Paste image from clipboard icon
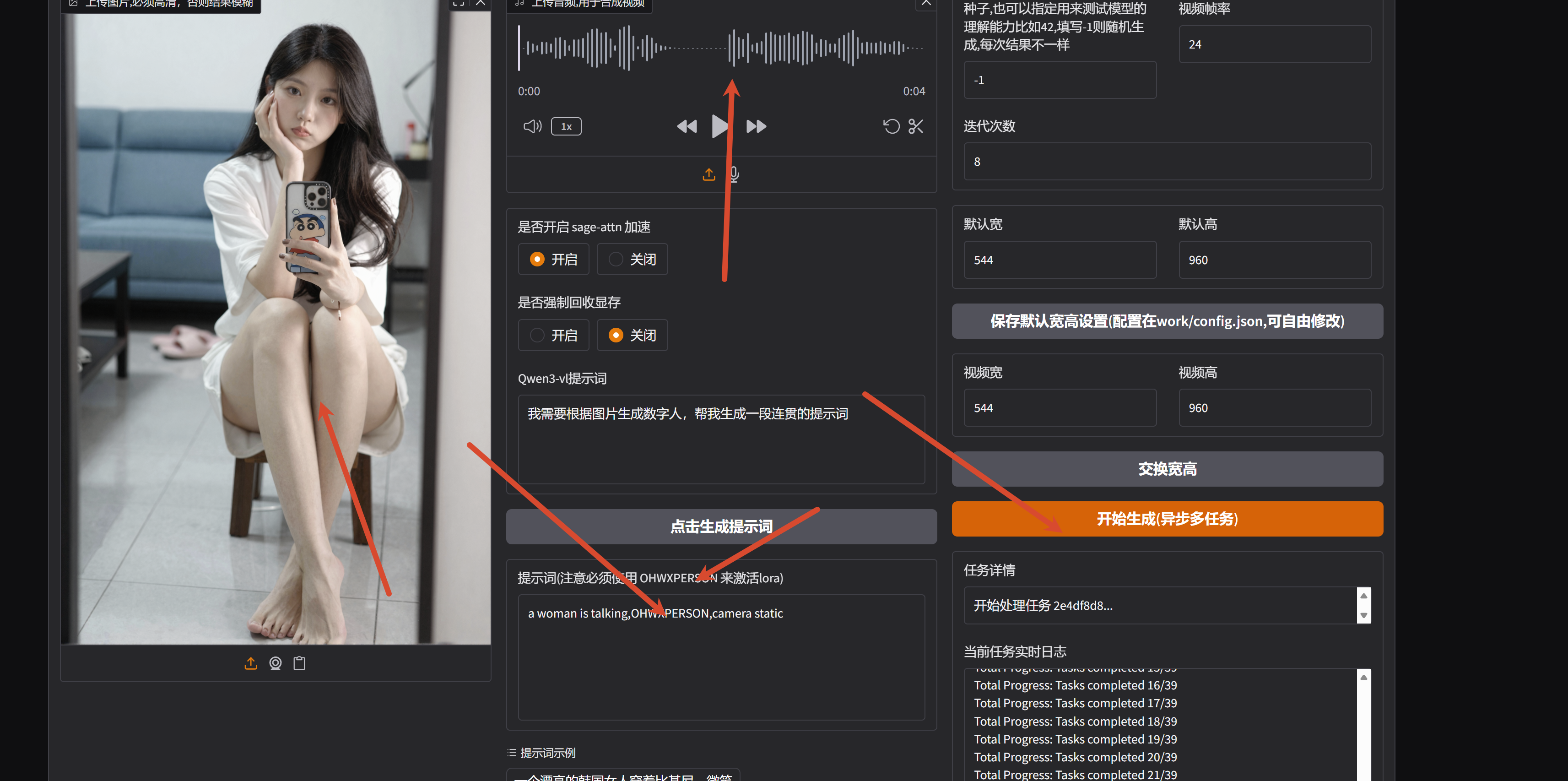 pos(299,663)
